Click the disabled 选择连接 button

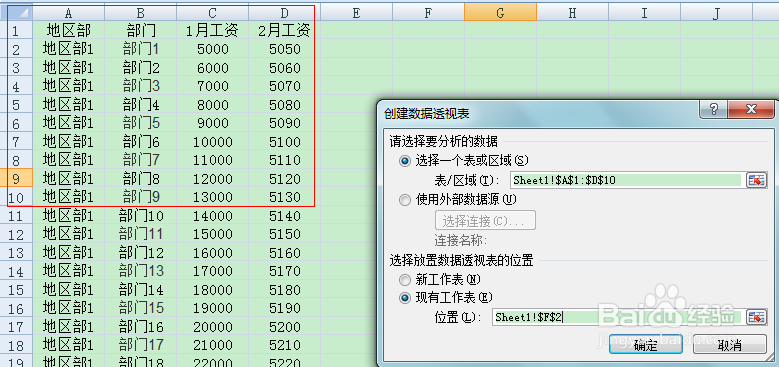click(x=485, y=220)
